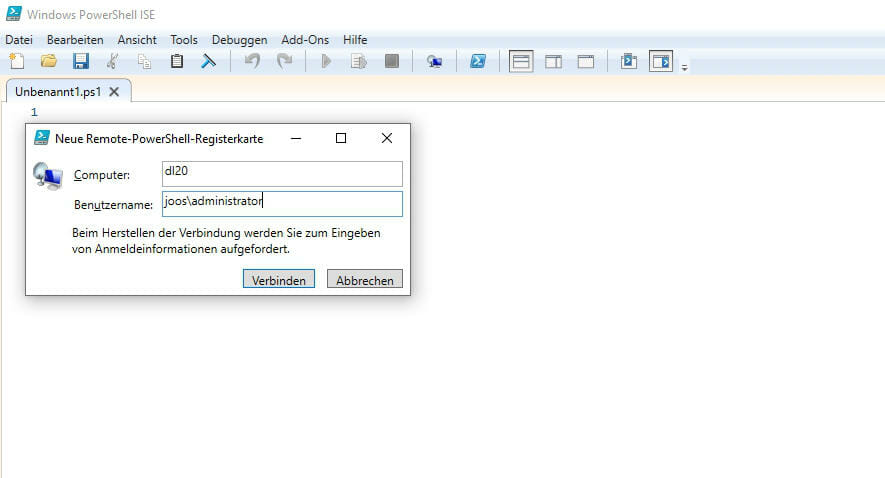Click the Verbinden button
The image size is (885, 478).
pyautogui.click(x=279, y=279)
